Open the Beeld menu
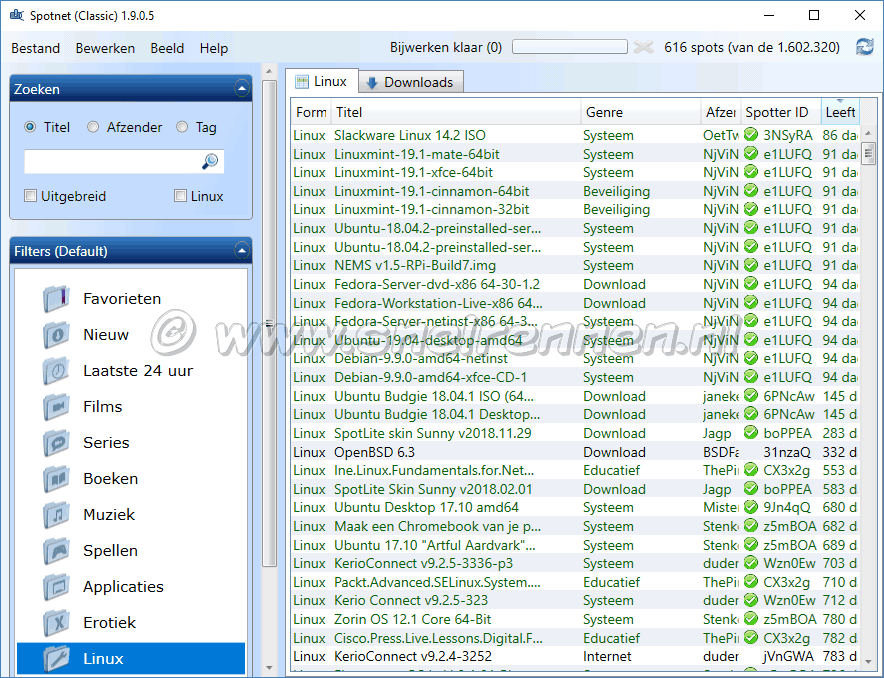Screen dimensions: 884x678 coord(167,48)
